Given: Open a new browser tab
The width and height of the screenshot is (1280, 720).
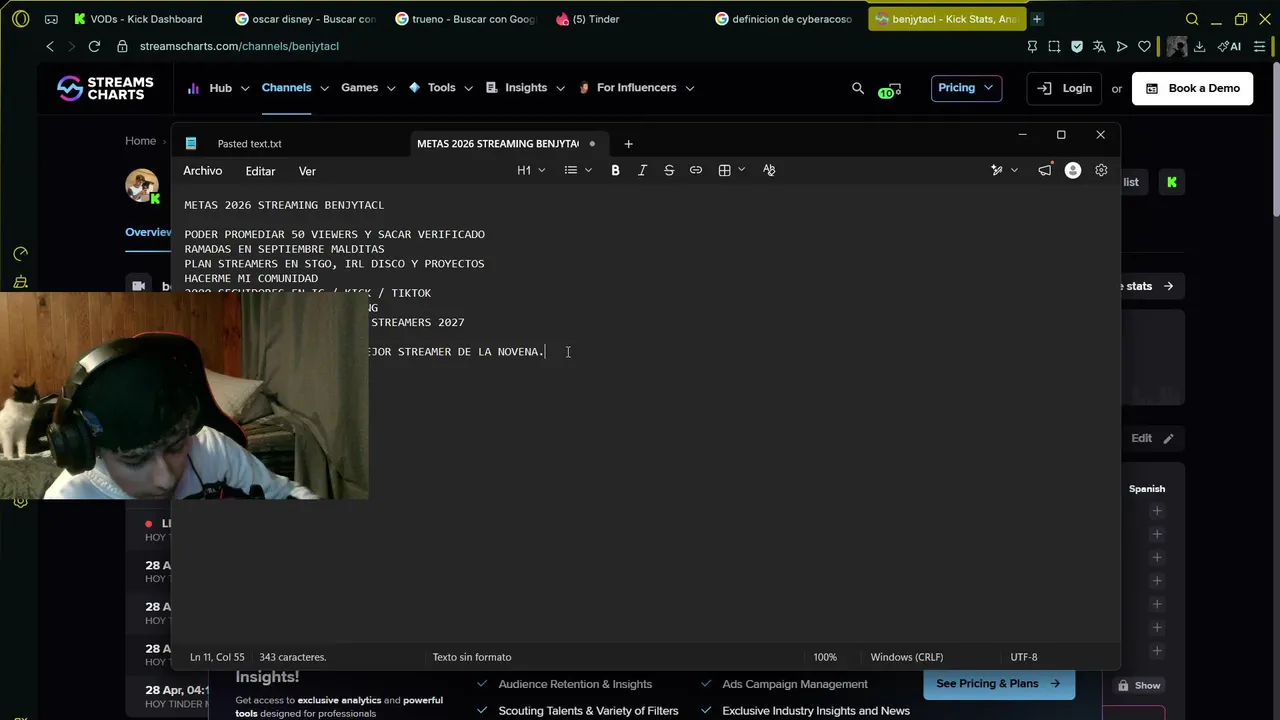Looking at the screenshot, I should click(x=1037, y=19).
